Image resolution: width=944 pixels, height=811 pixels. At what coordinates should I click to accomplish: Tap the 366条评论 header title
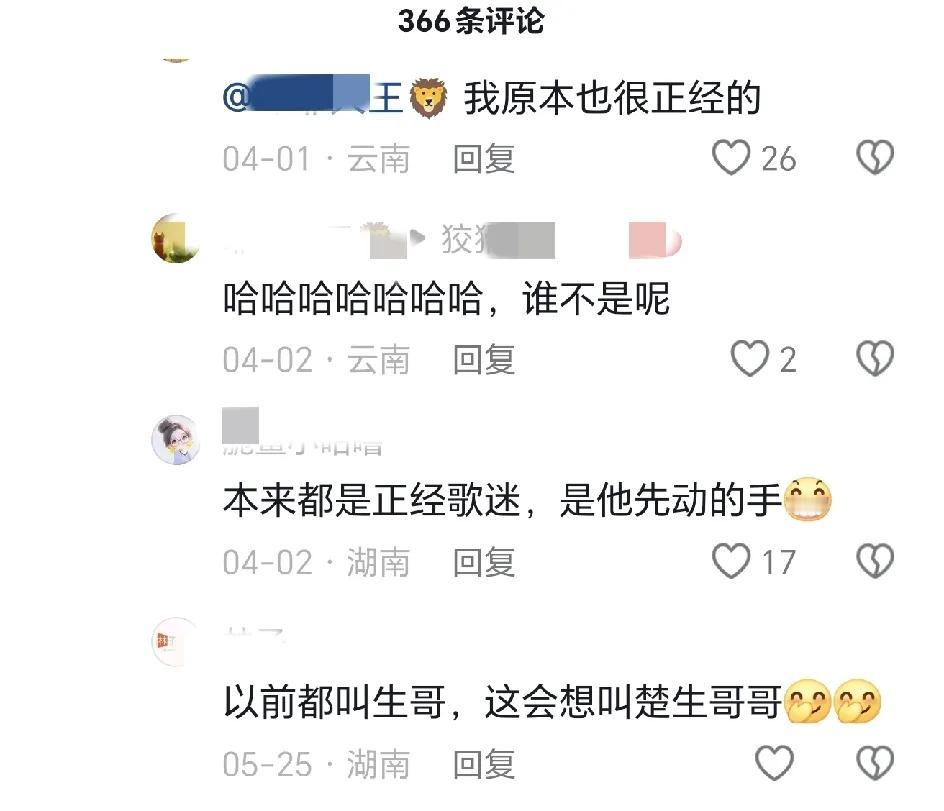(x=471, y=22)
